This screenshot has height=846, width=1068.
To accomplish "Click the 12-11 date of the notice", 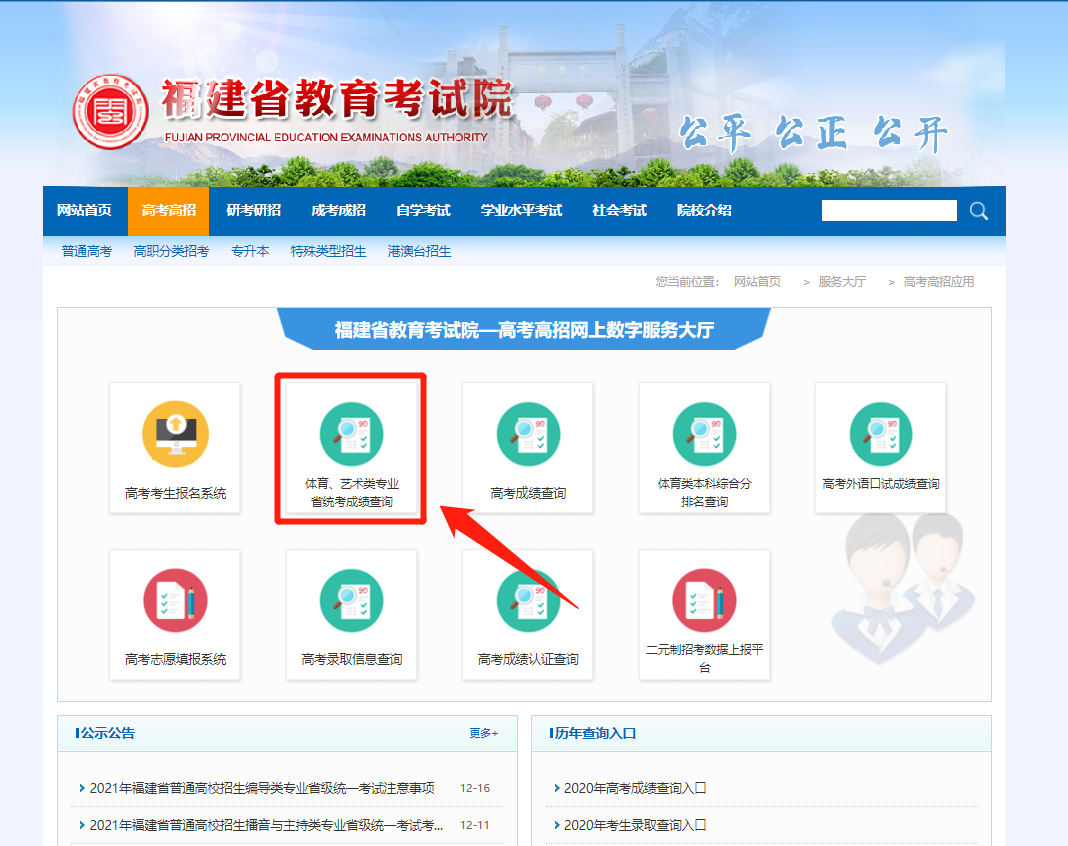I will [475, 826].
